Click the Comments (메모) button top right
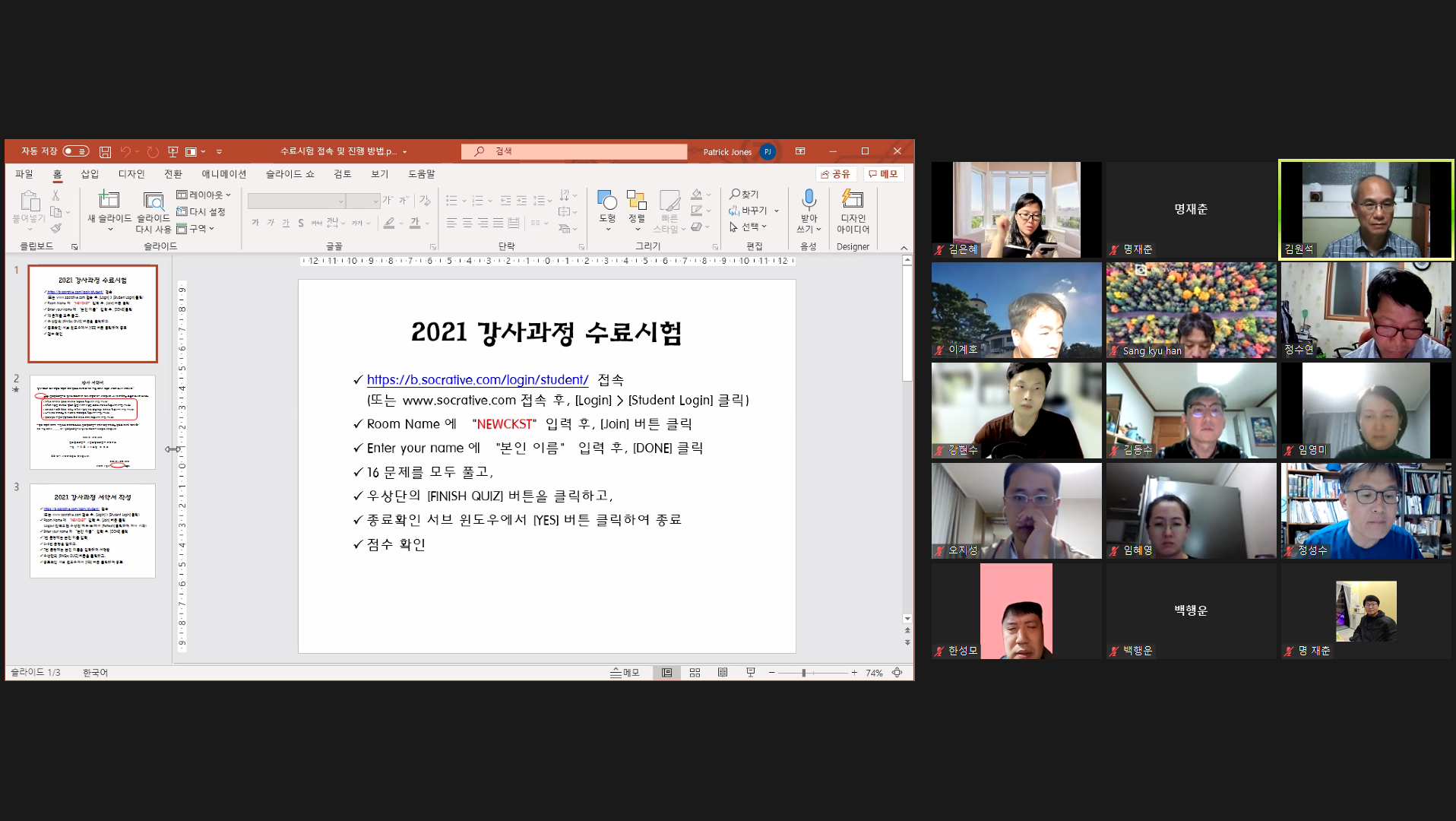The height and width of the screenshot is (821, 1456). [x=883, y=174]
